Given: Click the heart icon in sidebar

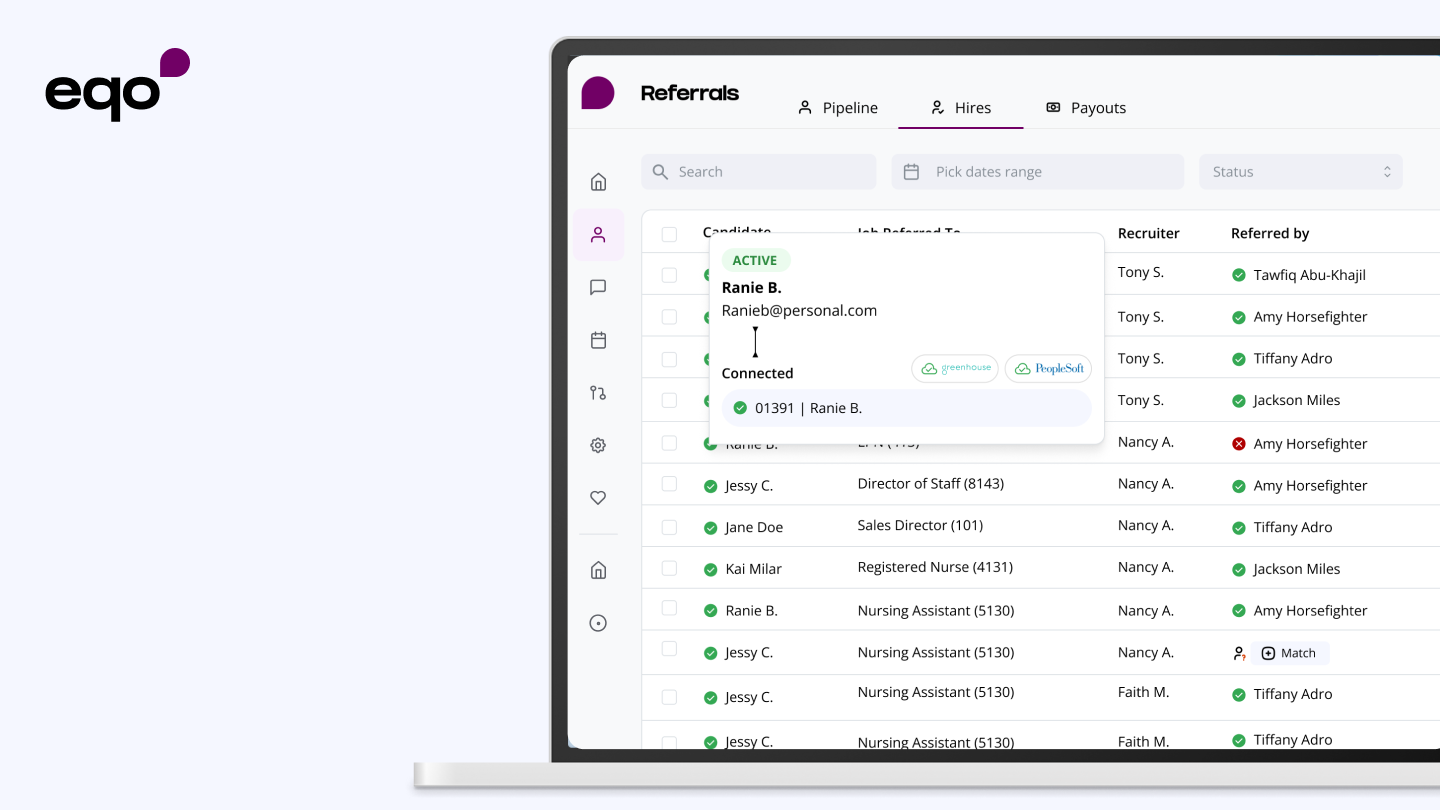Looking at the screenshot, I should (598, 498).
